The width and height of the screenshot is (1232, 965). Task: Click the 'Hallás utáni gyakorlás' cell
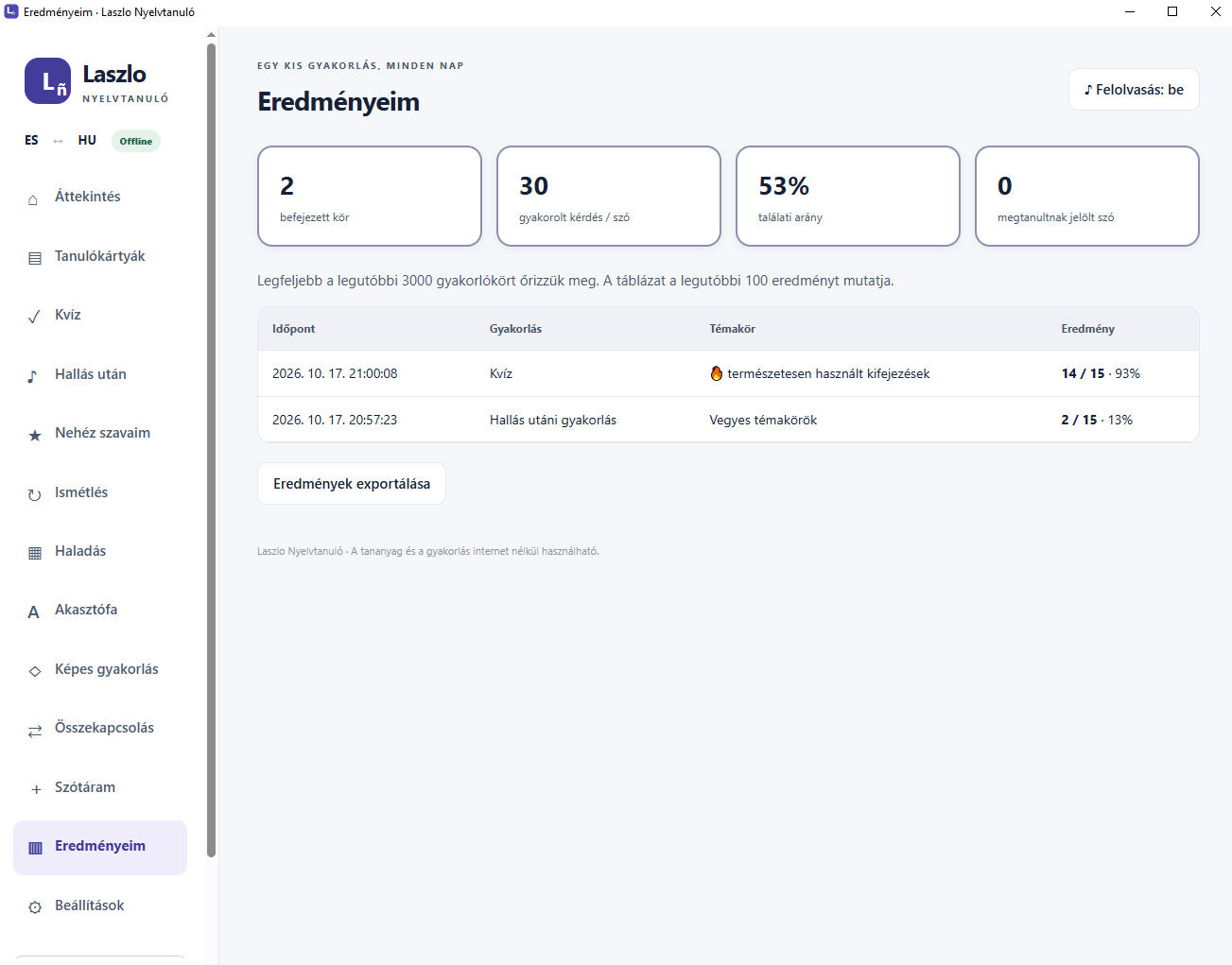coord(553,420)
